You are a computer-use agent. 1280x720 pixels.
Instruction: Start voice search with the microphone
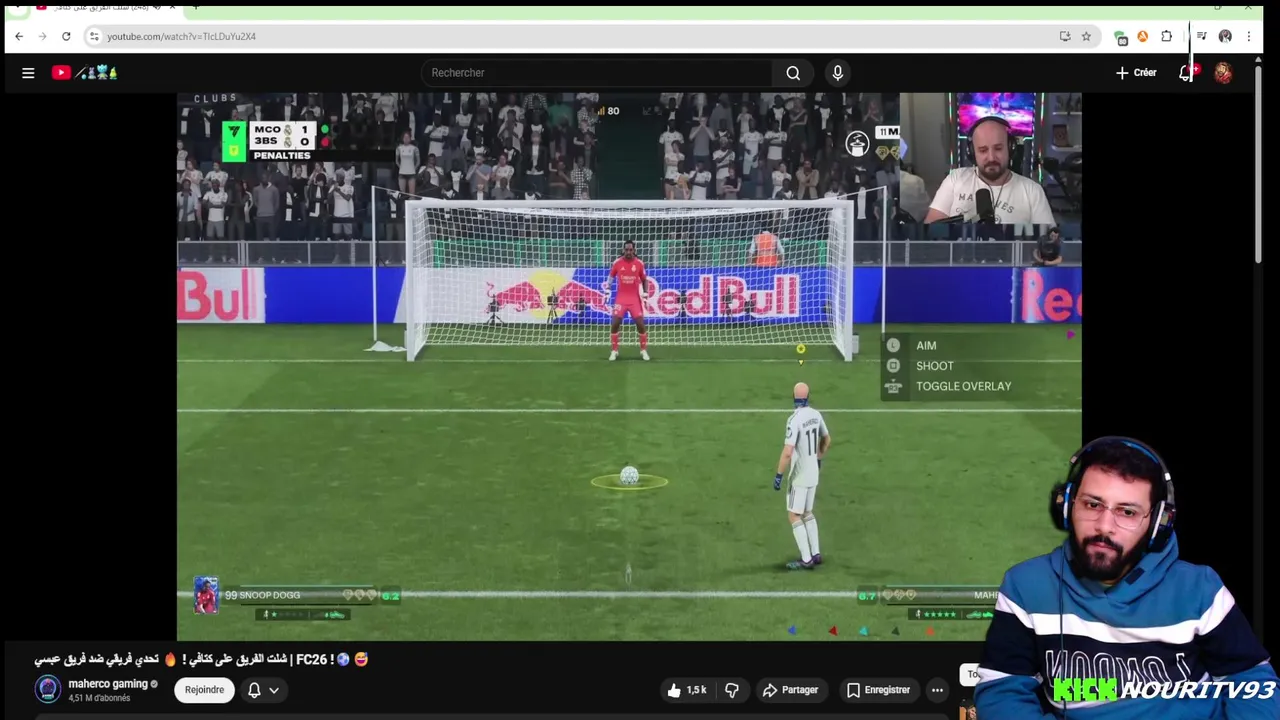838,73
